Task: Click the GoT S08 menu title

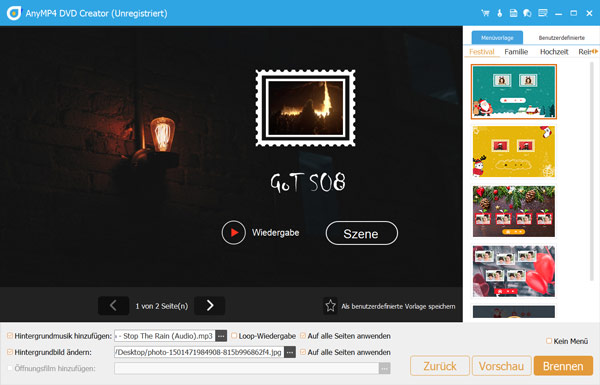Action: click(x=308, y=182)
